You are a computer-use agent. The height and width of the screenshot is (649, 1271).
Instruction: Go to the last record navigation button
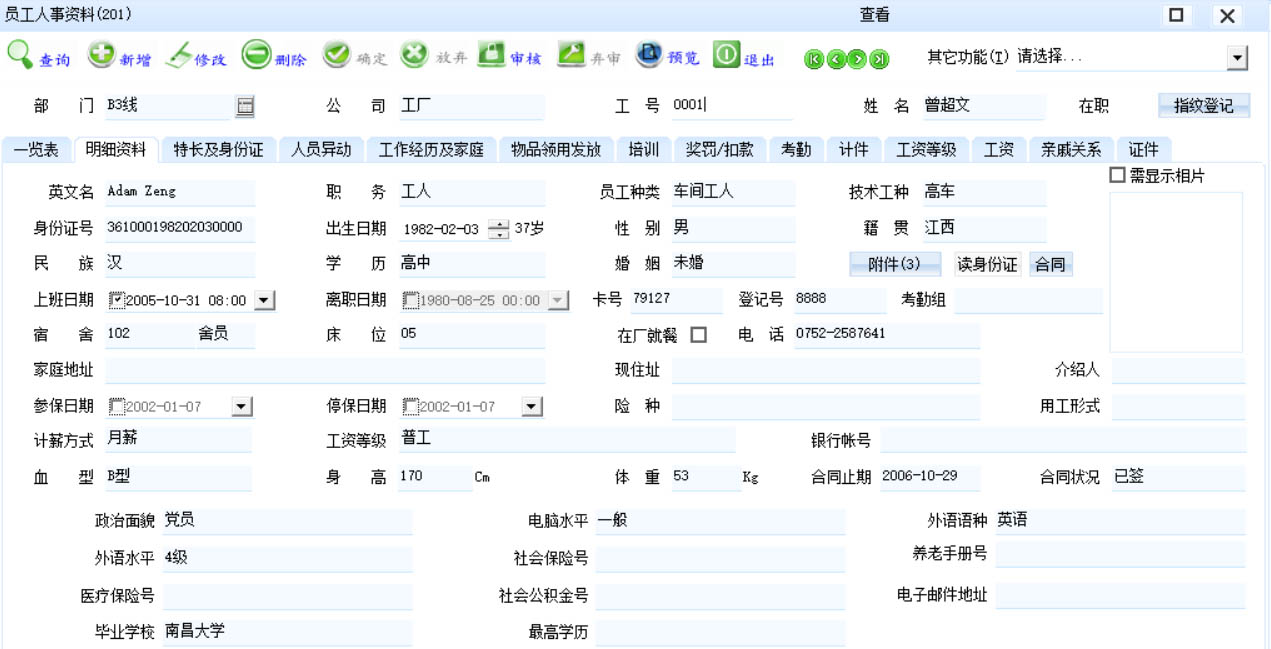pos(879,60)
